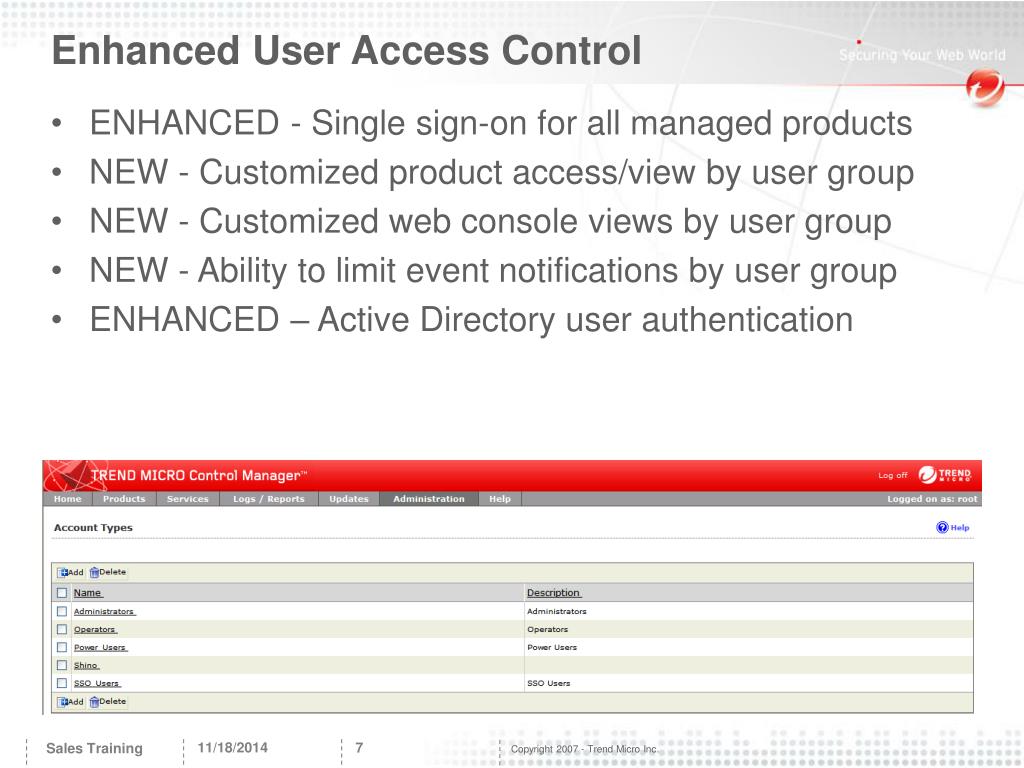1024x768 pixels.
Task: Click the Sales Training footer text
Action: (x=94, y=748)
